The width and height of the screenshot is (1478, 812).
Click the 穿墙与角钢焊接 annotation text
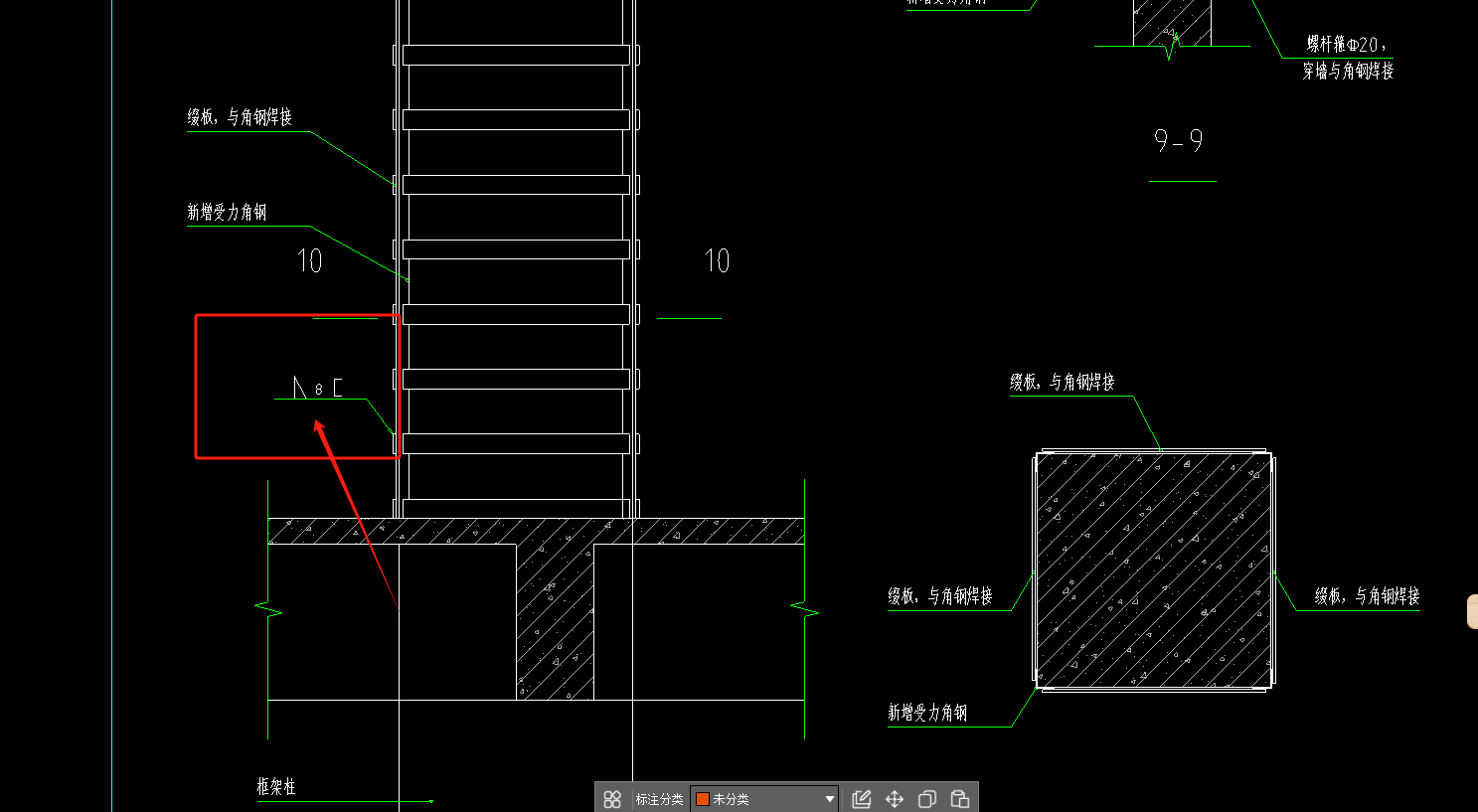click(x=1348, y=71)
